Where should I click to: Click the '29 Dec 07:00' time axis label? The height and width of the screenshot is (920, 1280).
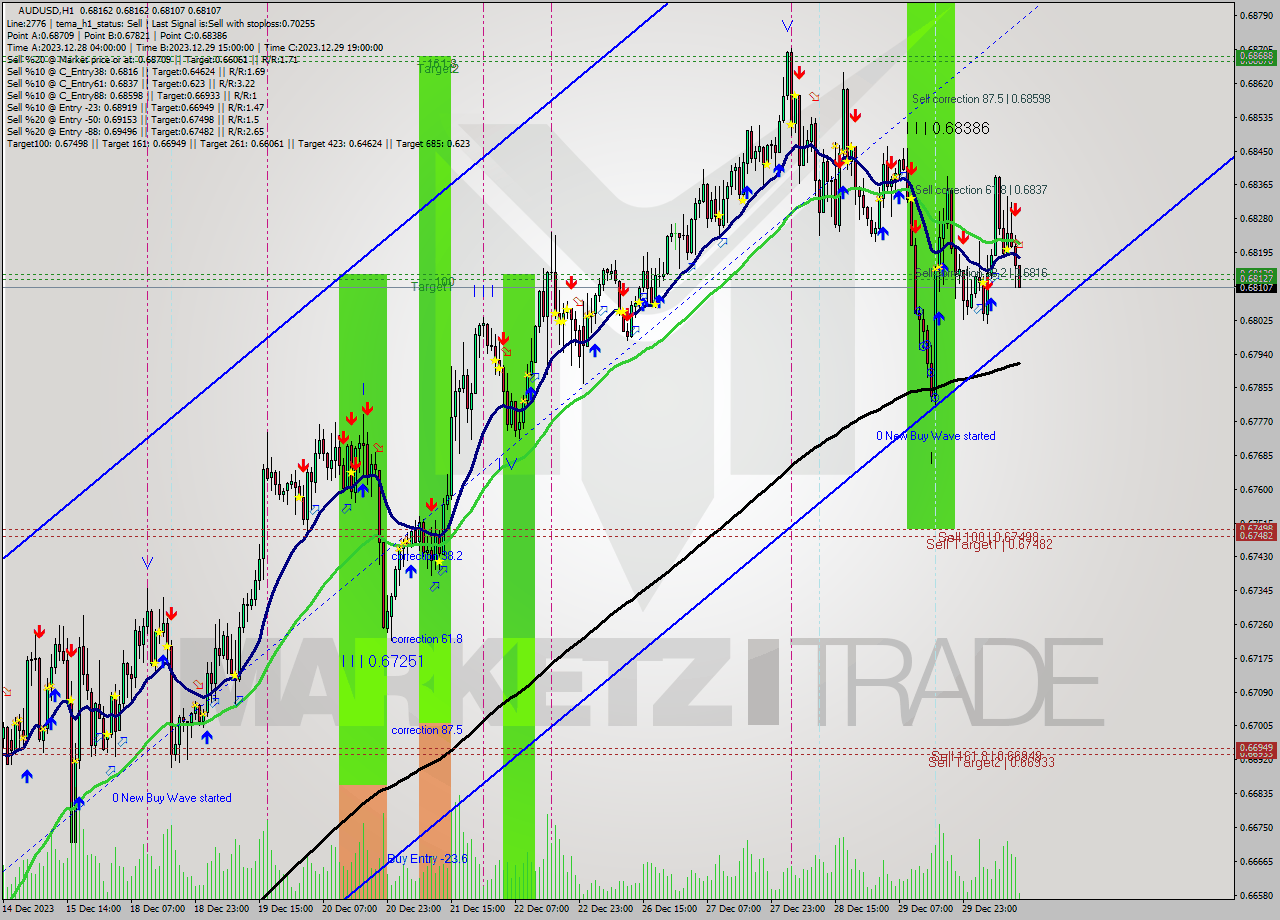coord(926,909)
